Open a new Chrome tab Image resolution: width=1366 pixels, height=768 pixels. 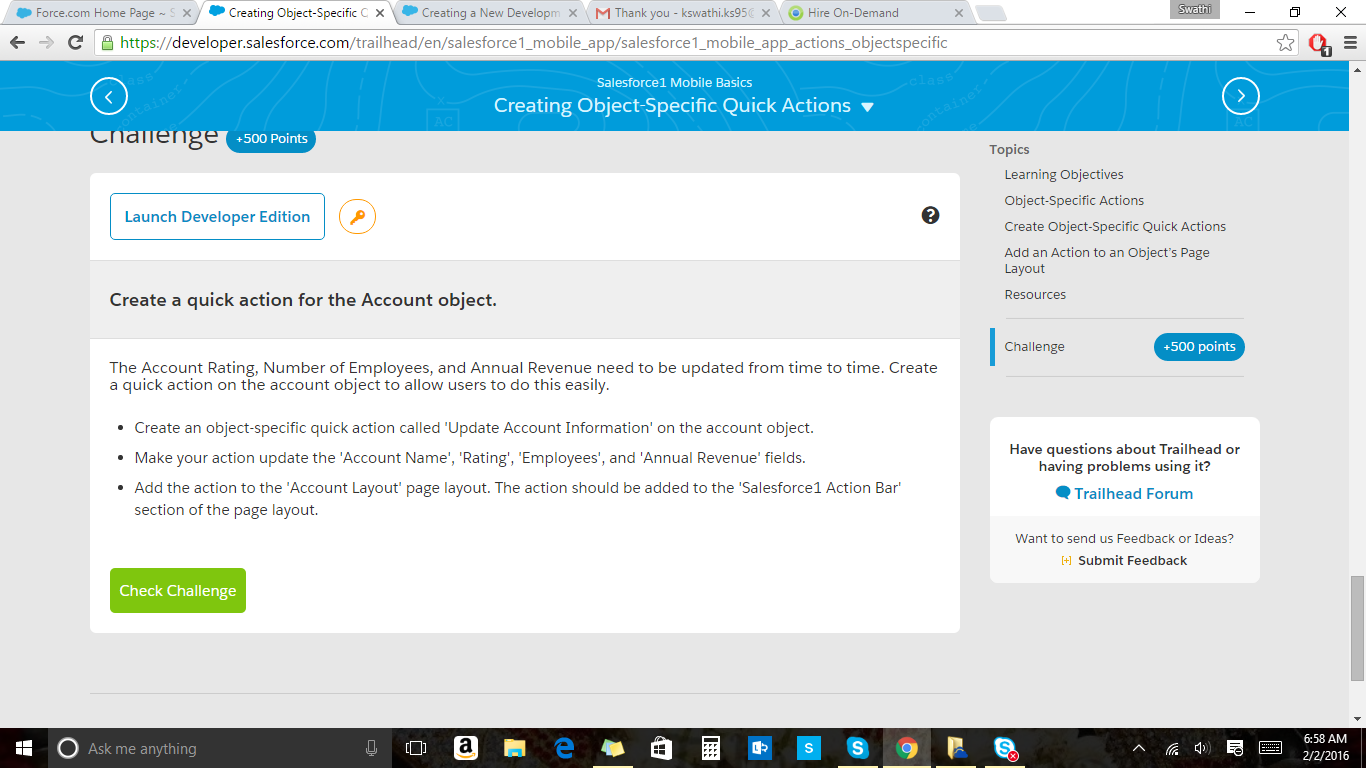990,13
